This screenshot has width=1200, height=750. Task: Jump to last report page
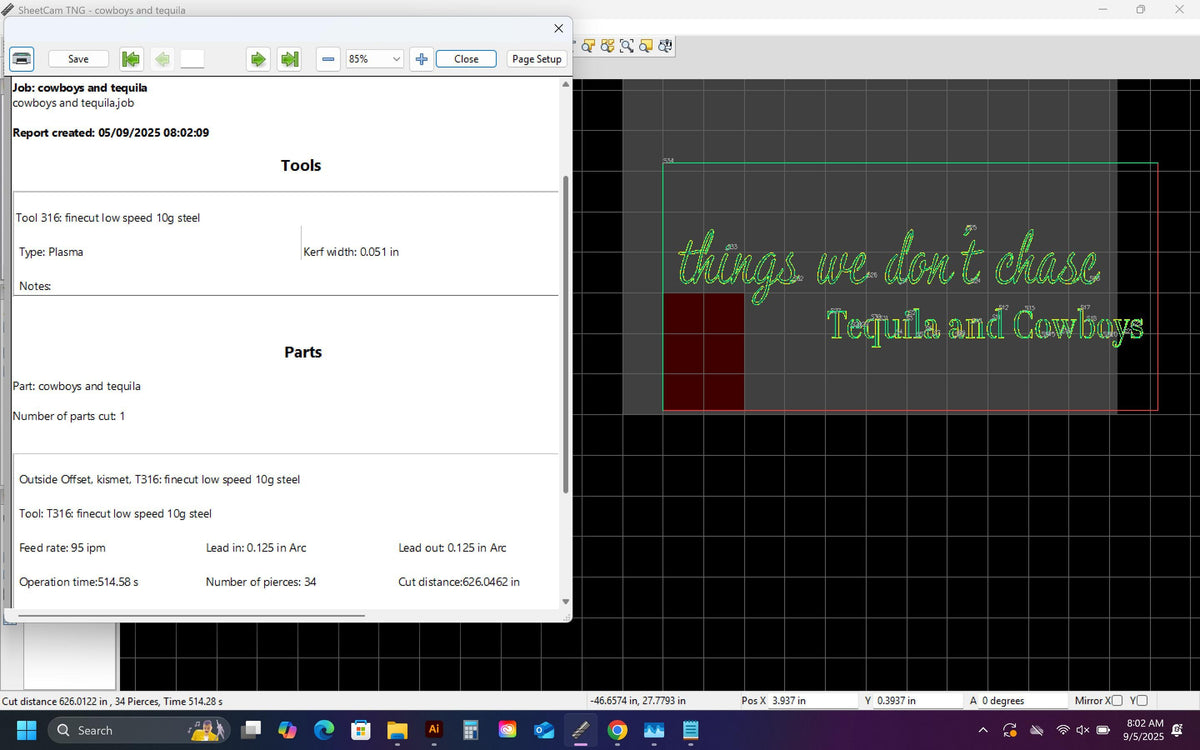pyautogui.click(x=290, y=59)
